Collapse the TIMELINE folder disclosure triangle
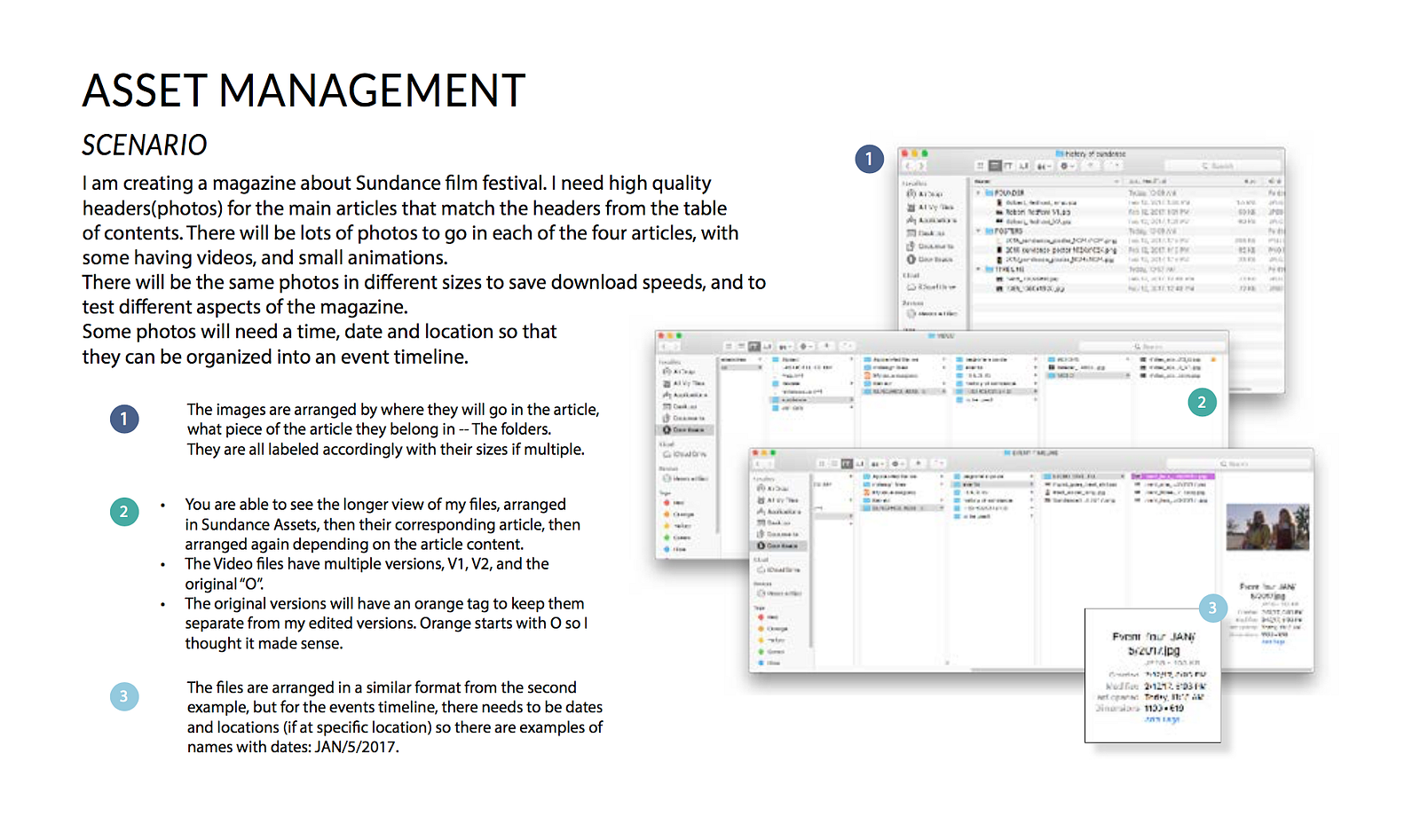The width and height of the screenshot is (1420, 840). click(x=979, y=269)
